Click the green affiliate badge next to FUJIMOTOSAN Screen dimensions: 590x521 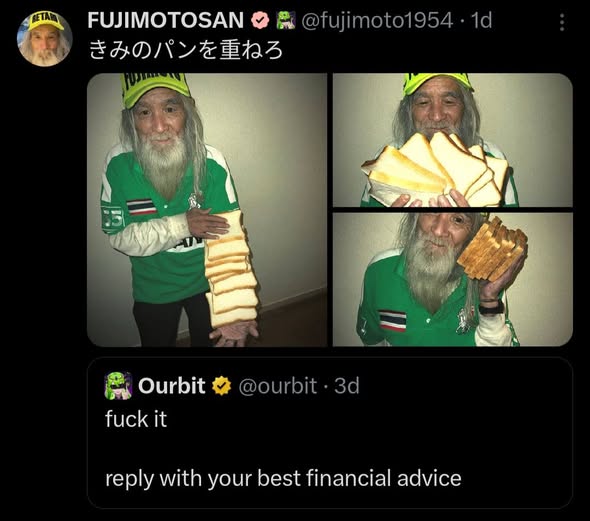pyautogui.click(x=286, y=20)
